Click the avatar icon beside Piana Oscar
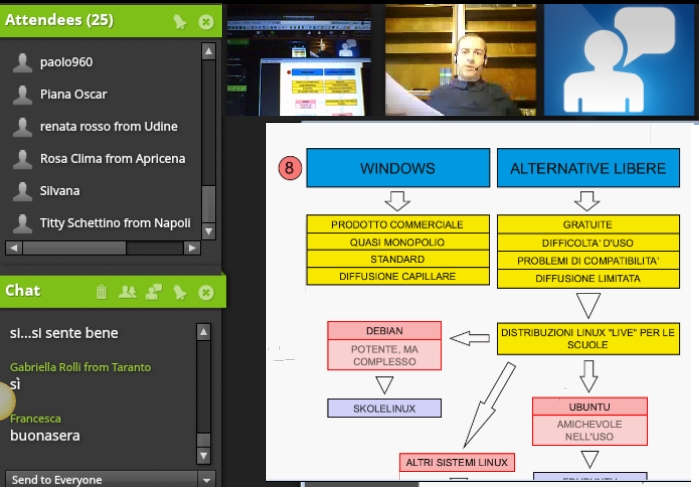699x487 pixels. tap(22, 95)
